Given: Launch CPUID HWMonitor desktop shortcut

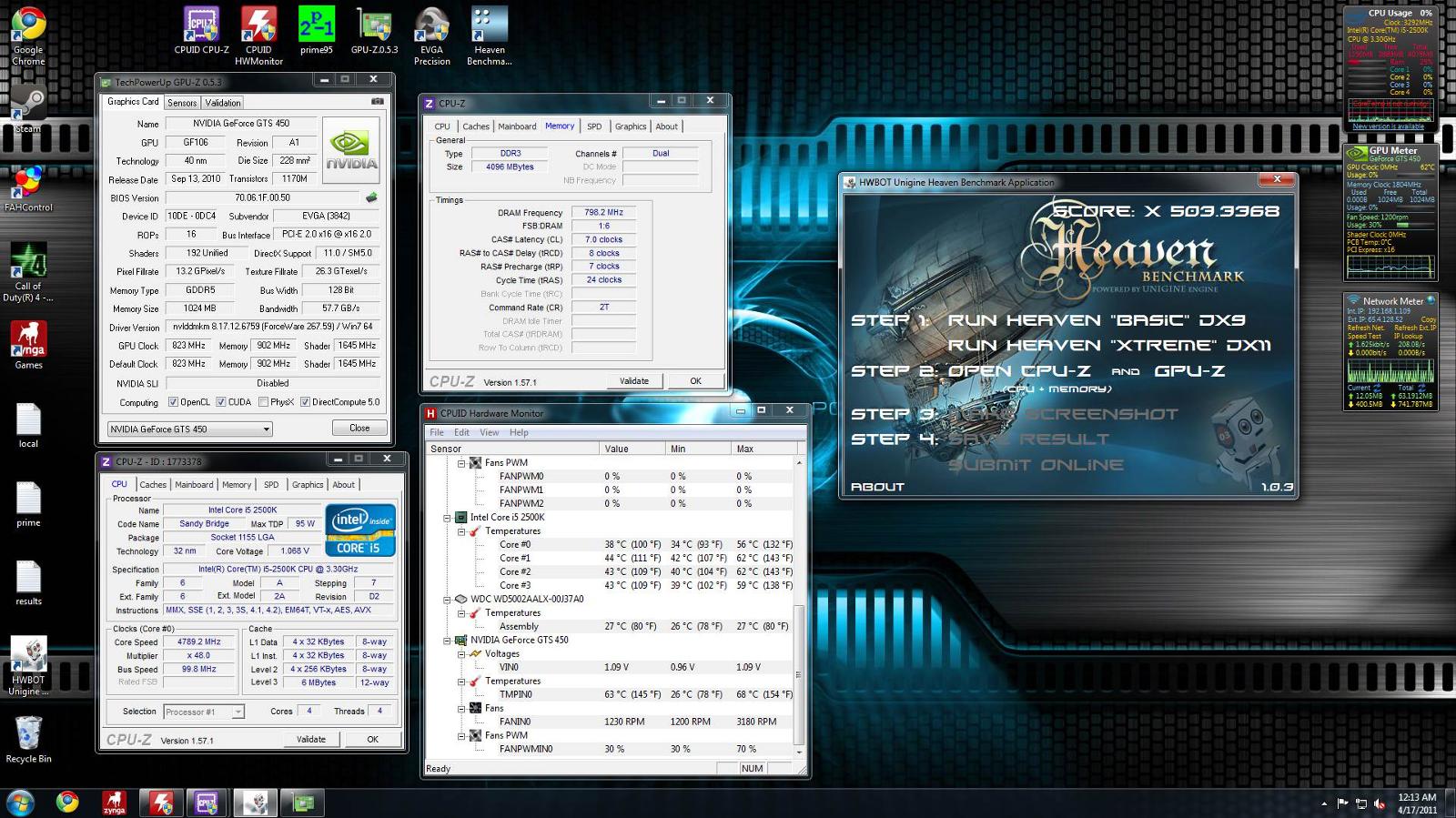Looking at the screenshot, I should pos(258,36).
